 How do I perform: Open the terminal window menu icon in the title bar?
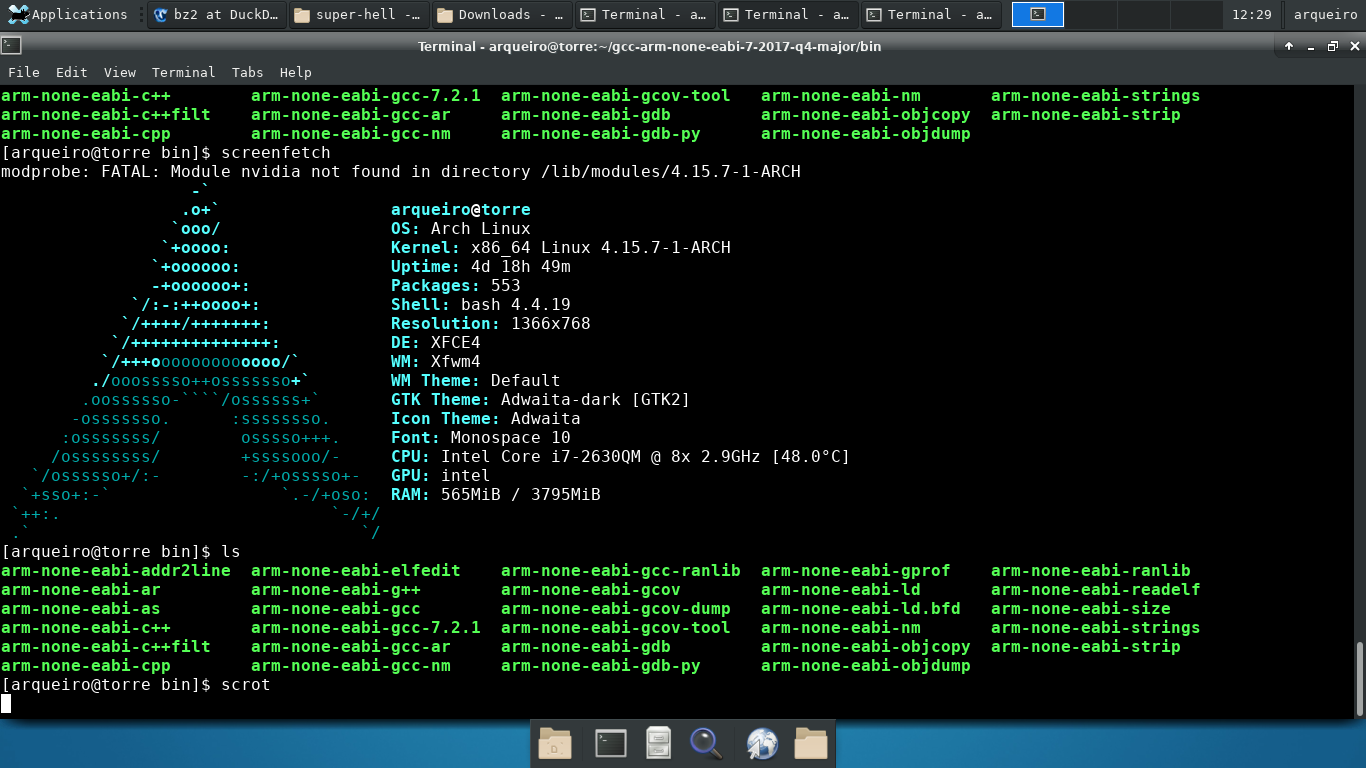pos(11,45)
